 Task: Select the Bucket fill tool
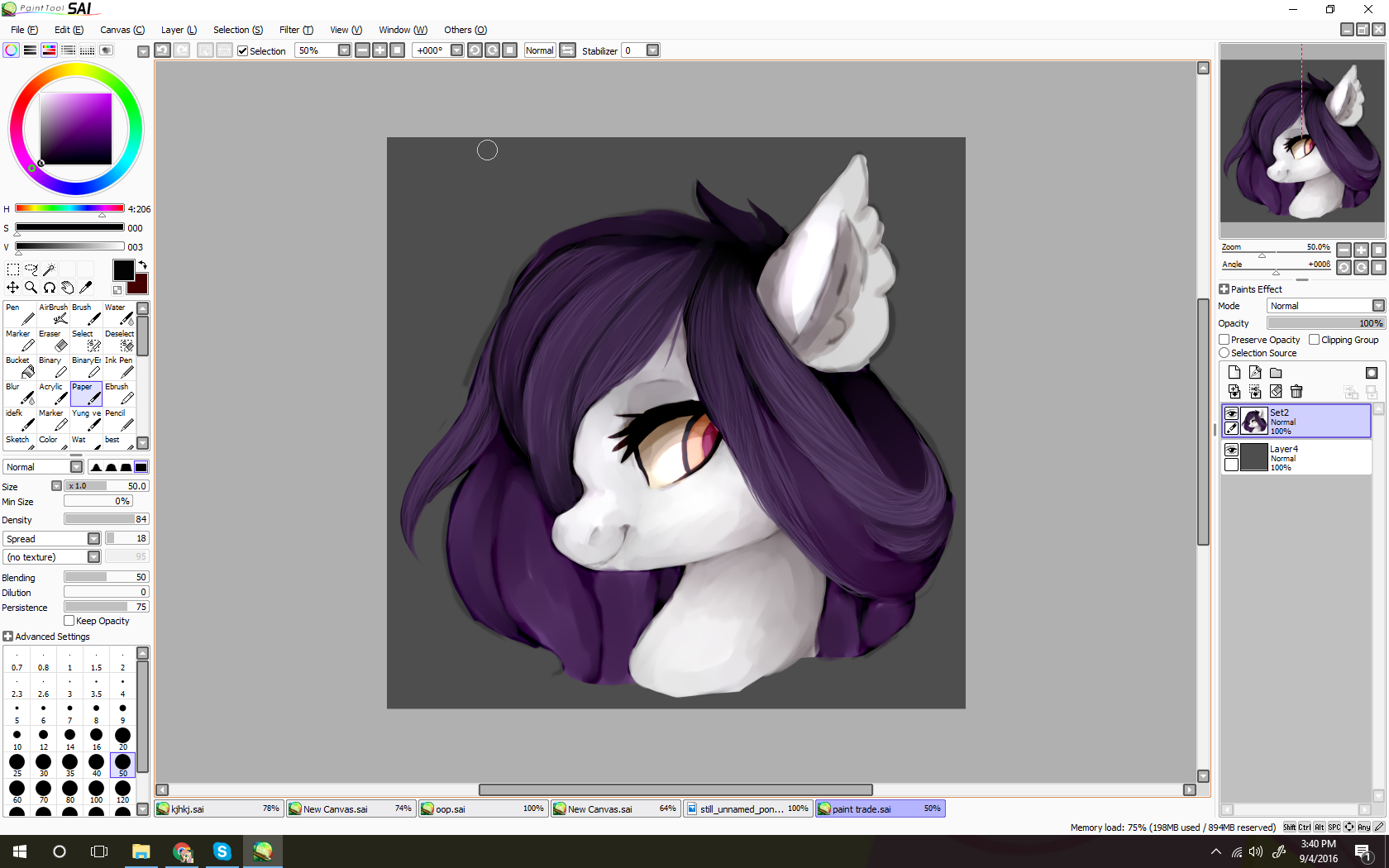click(x=21, y=367)
